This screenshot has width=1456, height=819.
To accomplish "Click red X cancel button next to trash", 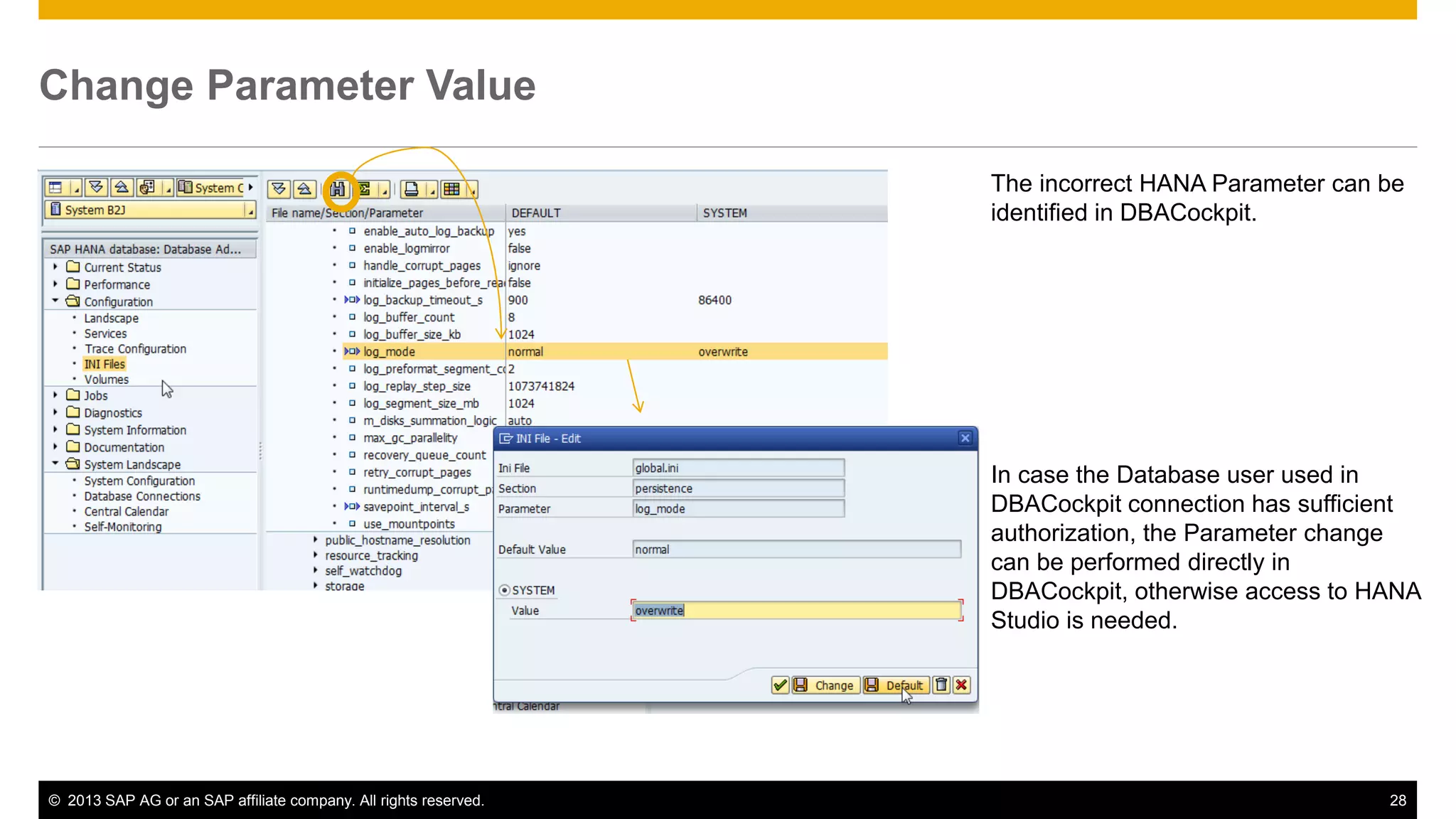I will coord(961,685).
